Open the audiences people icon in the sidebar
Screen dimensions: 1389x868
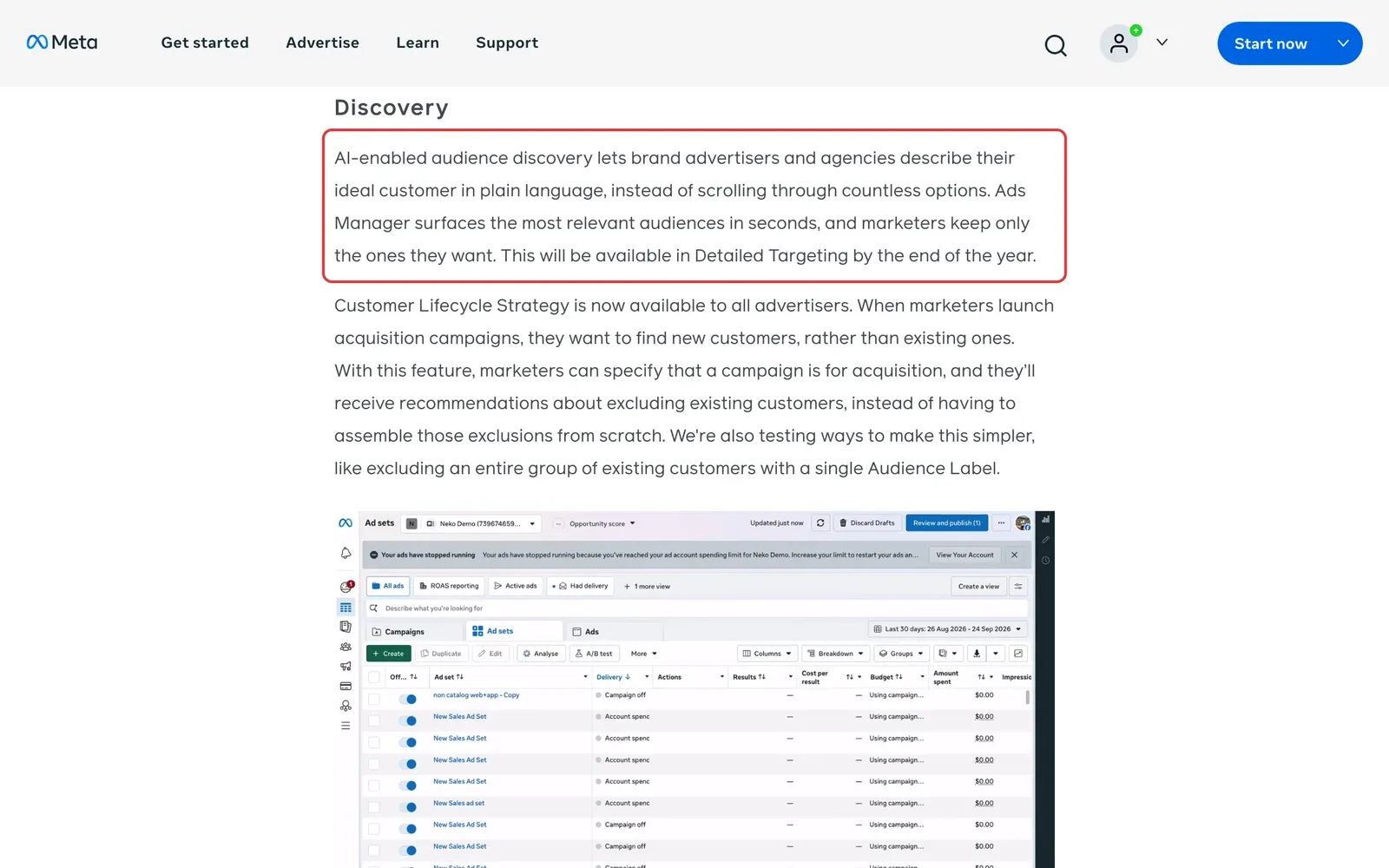(x=346, y=647)
